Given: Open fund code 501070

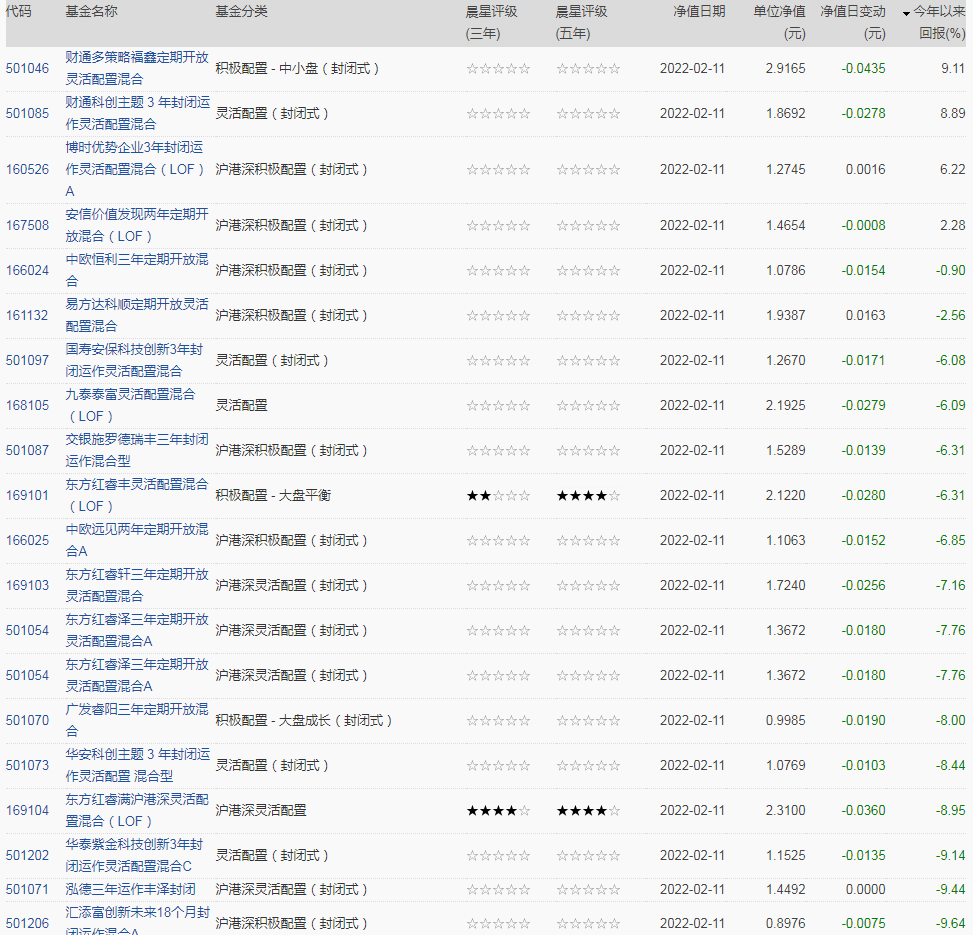Looking at the screenshot, I should pyautogui.click(x=27, y=720).
